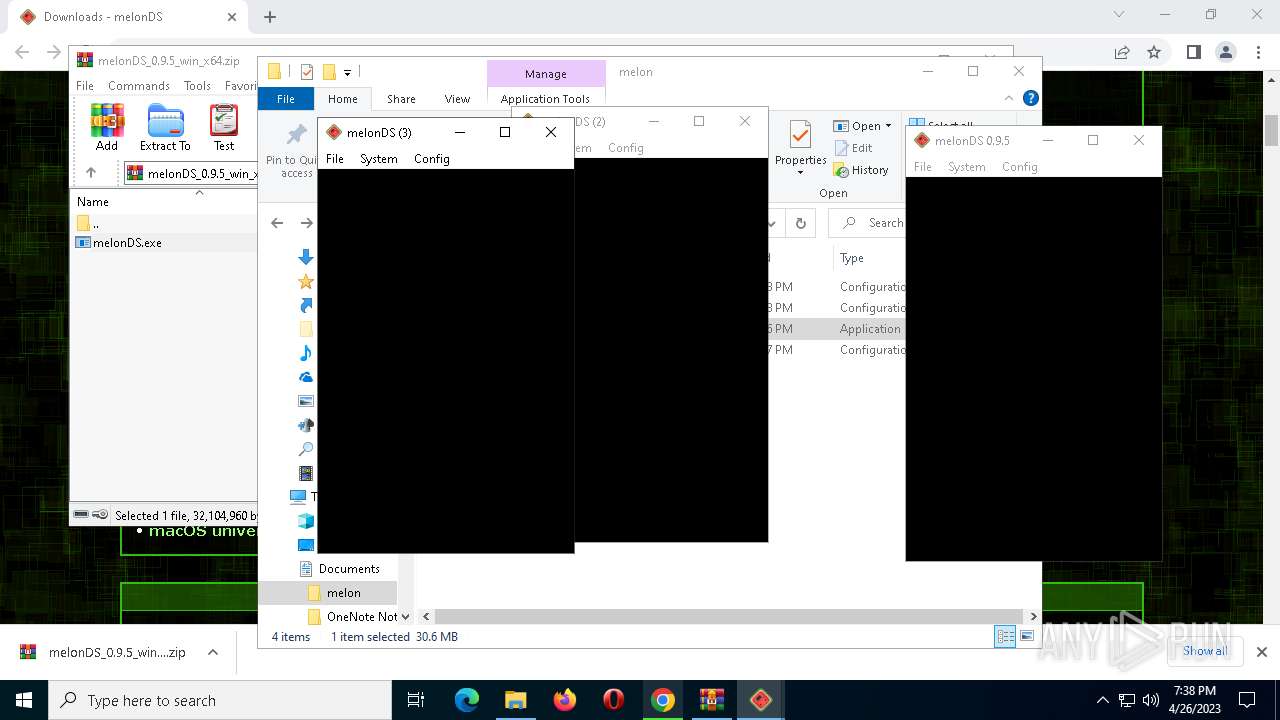This screenshot has width=1280, height=720.
Task: Sort WinRAR list by Name column
Action: tap(93, 202)
